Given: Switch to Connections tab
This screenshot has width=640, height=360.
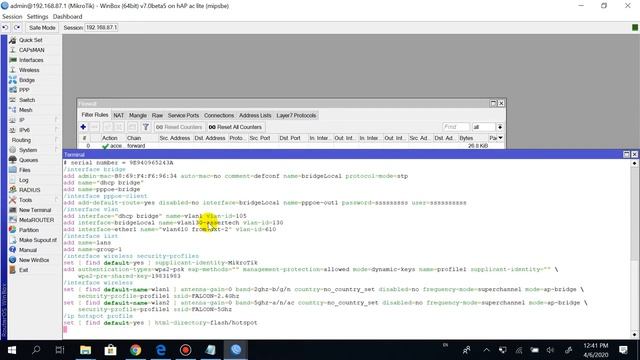Looking at the screenshot, I should [219, 116].
